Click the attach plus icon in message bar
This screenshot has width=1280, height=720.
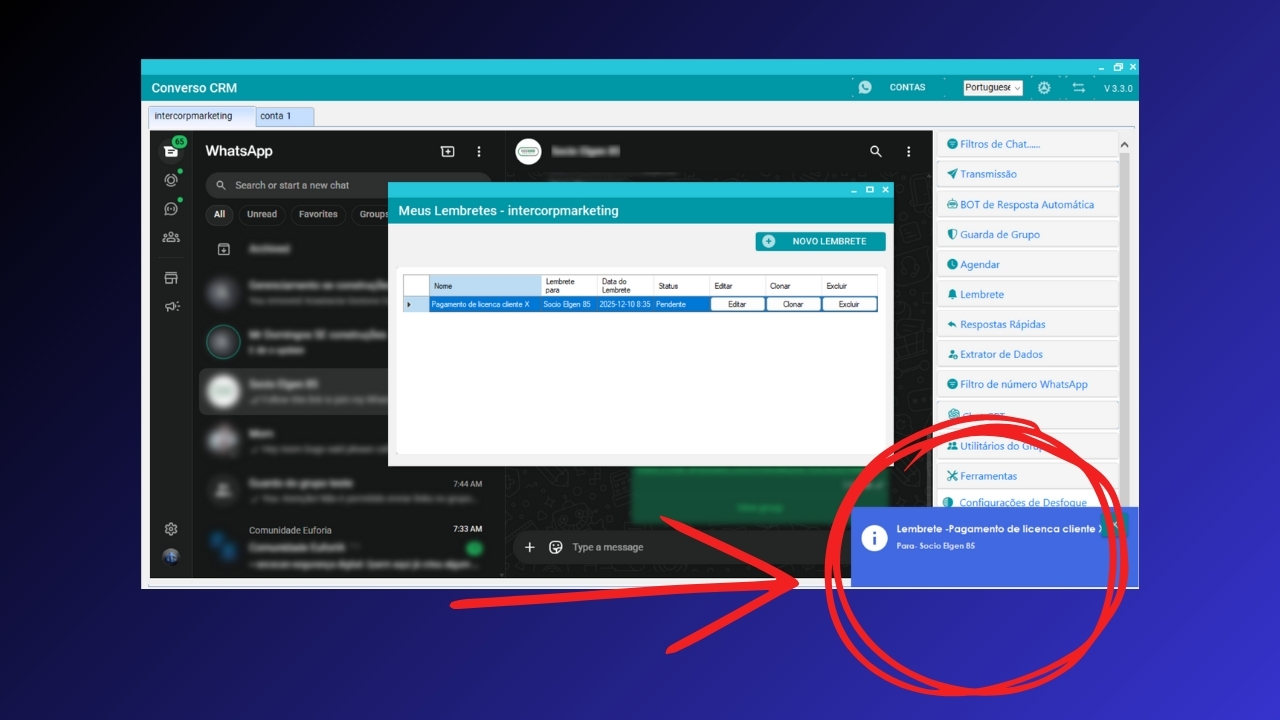coord(530,547)
